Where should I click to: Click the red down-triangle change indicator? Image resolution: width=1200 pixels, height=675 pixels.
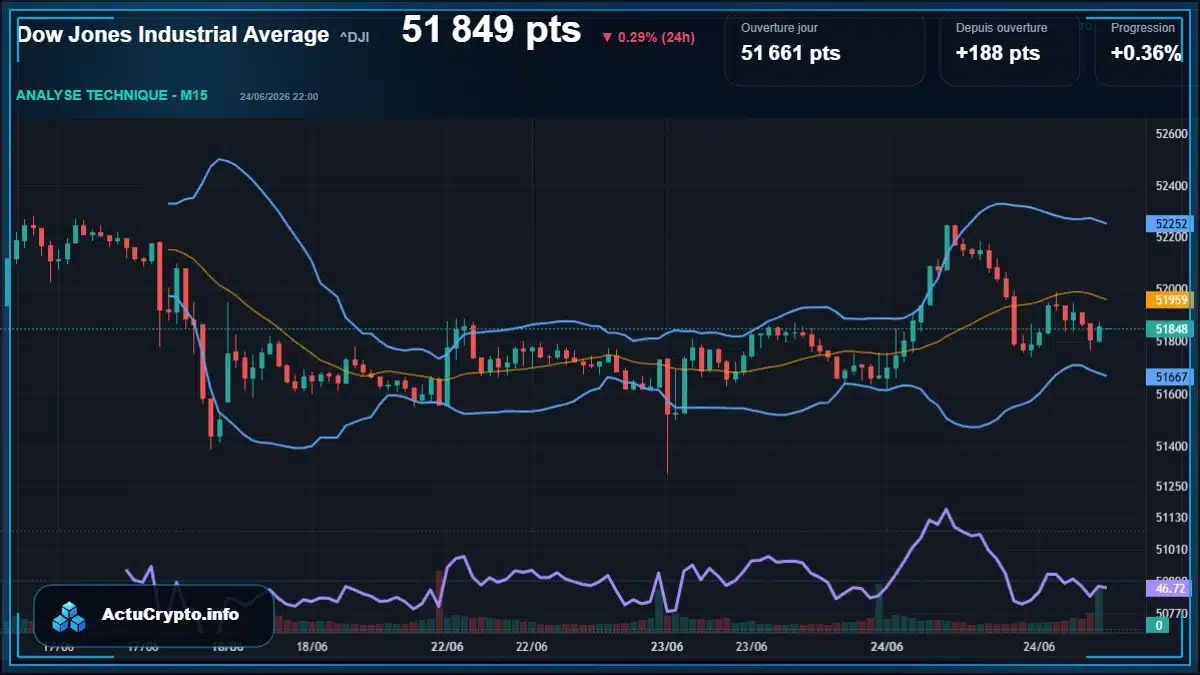pos(606,38)
